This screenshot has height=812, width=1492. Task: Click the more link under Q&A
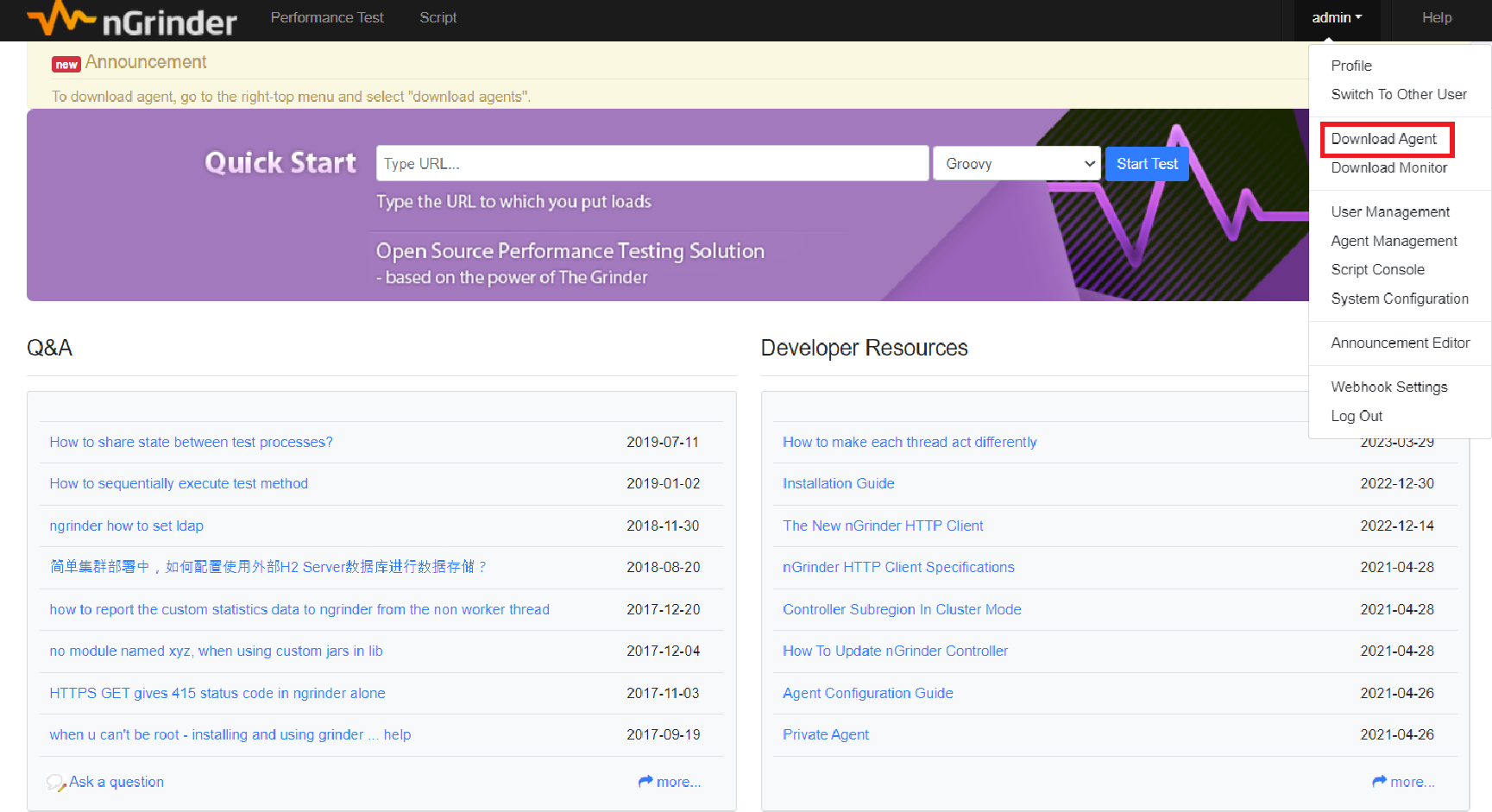click(678, 782)
